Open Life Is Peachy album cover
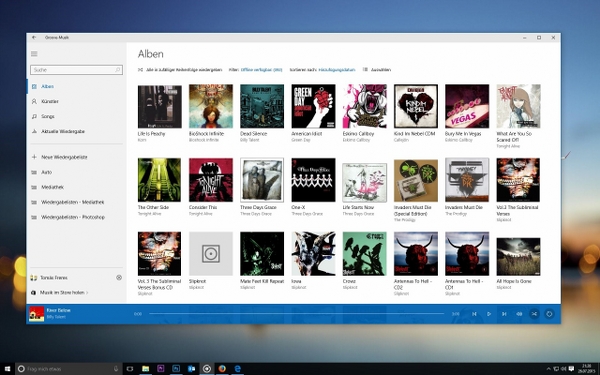Viewport: 600px width, 375px height. (160, 106)
